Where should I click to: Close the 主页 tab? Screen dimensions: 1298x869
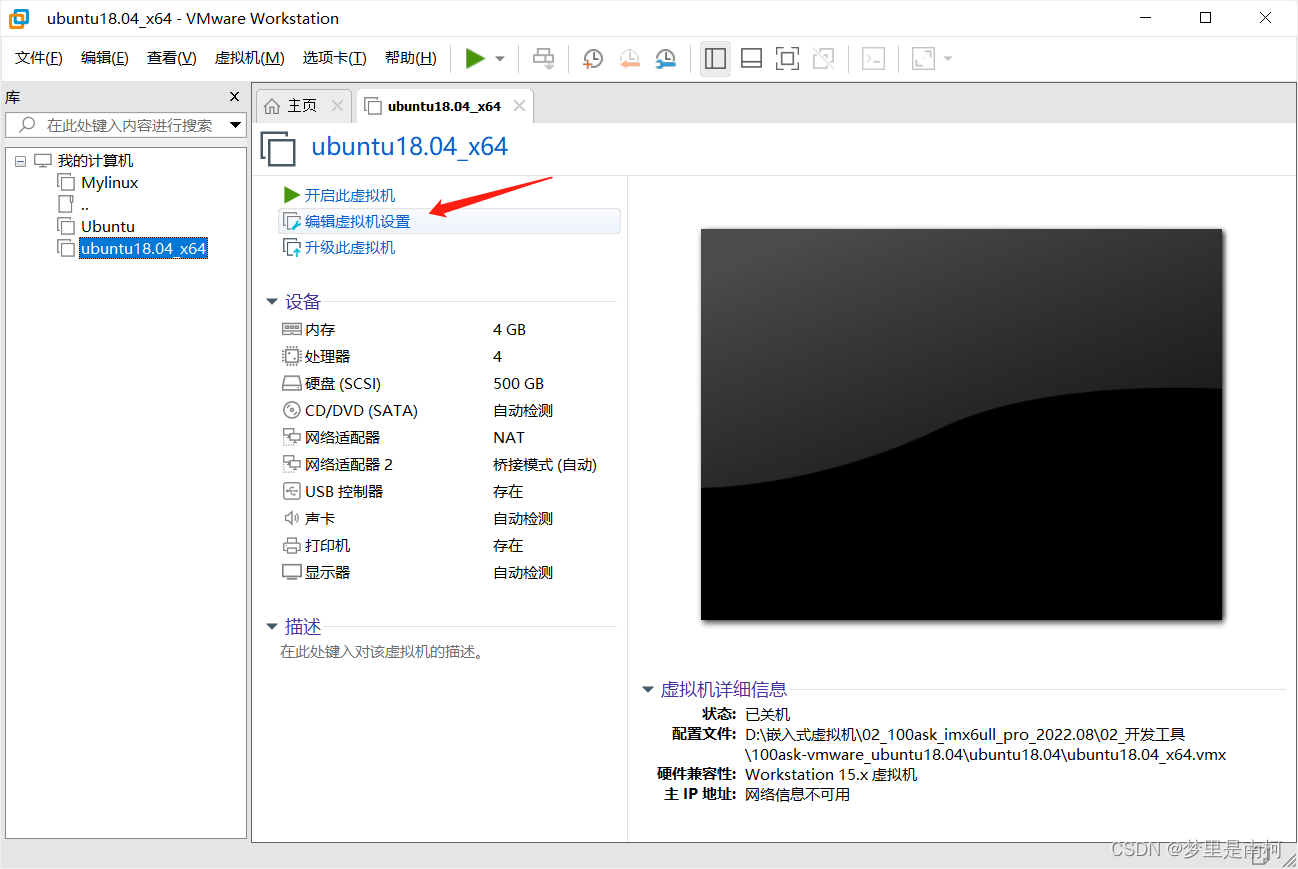(x=337, y=105)
